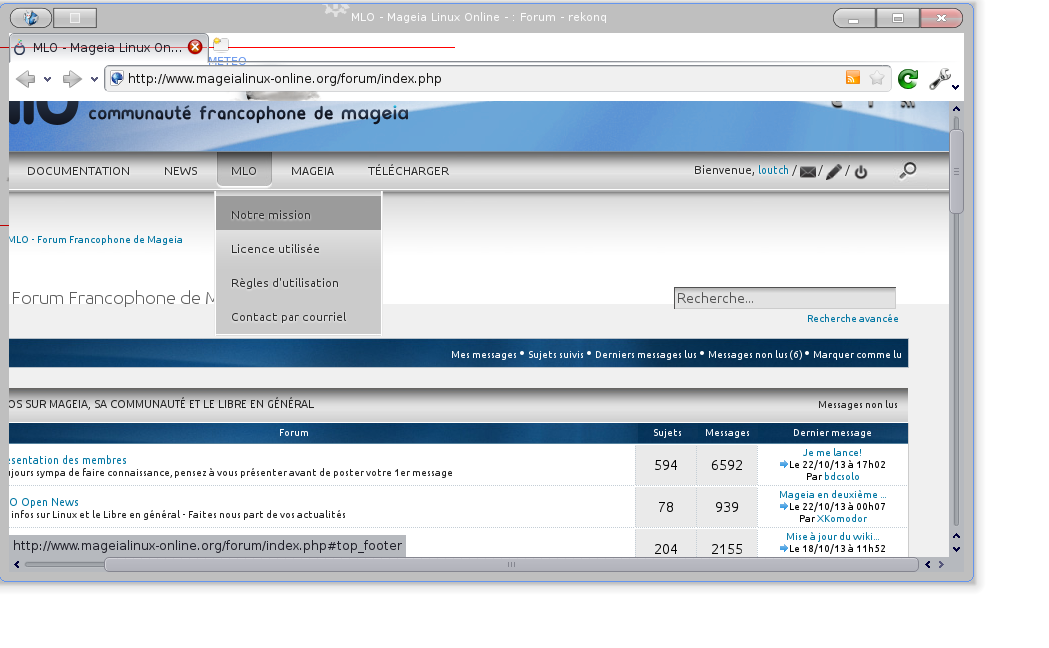Click the blue arrow beside Le 18/10/13 à 11h52
This screenshot has height=648, width=1049.
tap(783, 548)
